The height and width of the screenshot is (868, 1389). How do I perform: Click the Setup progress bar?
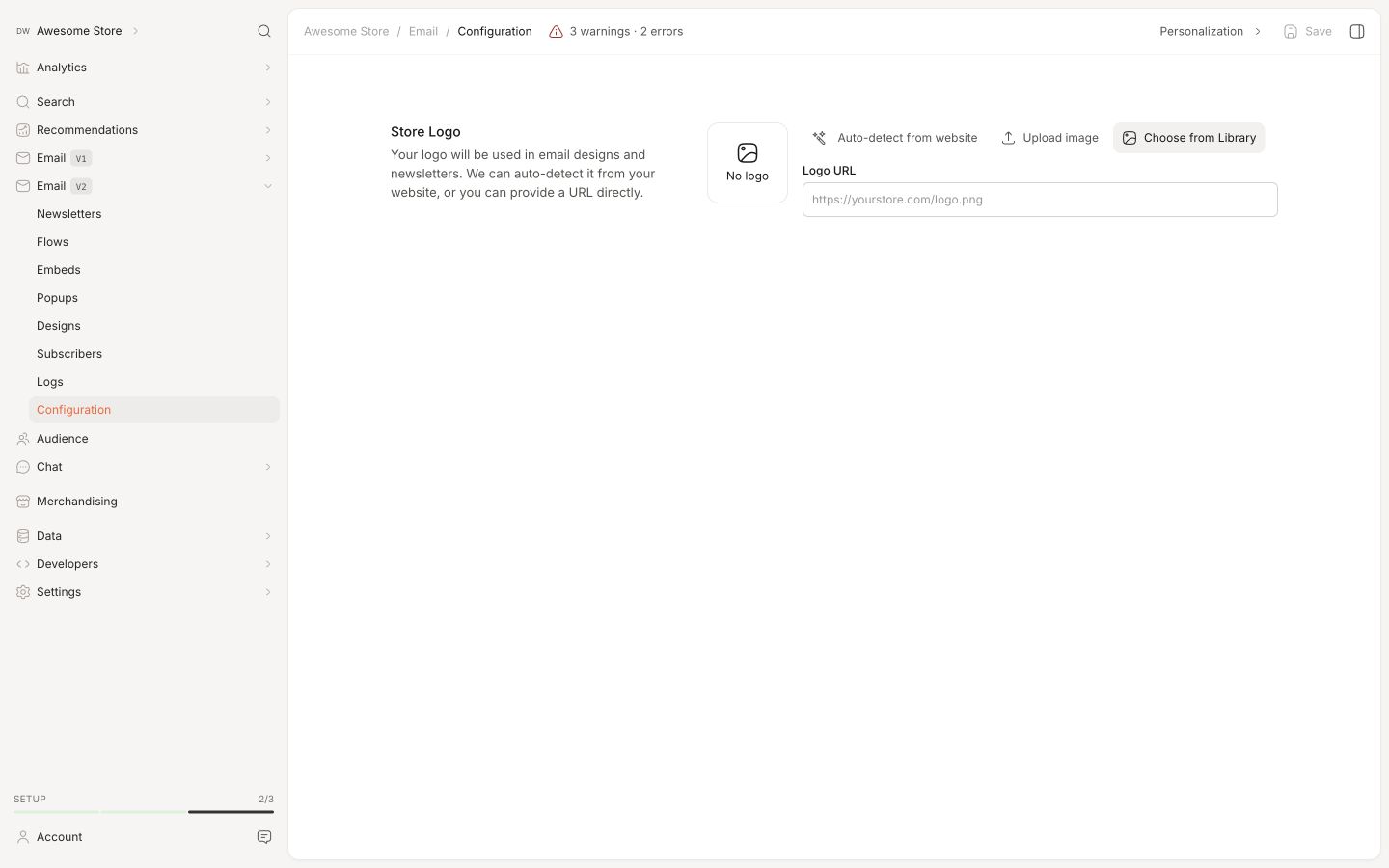coord(144,812)
